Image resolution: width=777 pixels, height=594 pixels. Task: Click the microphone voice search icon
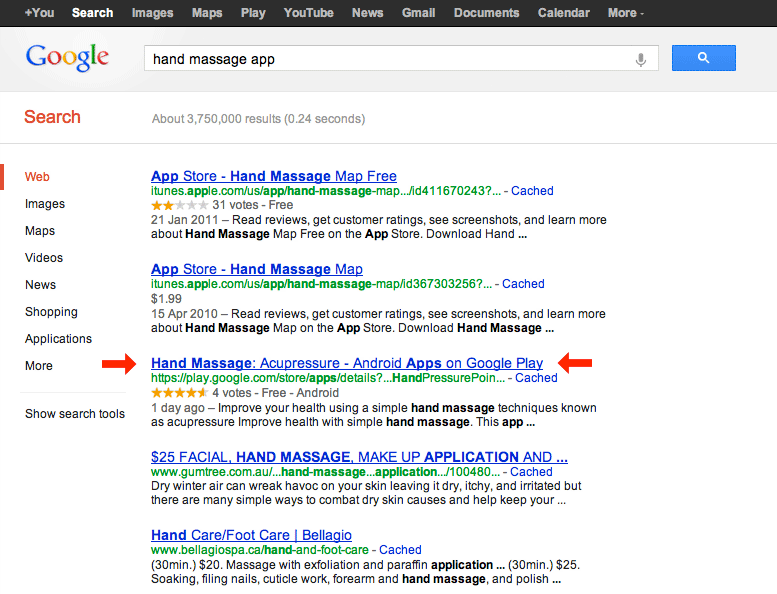pos(641,59)
